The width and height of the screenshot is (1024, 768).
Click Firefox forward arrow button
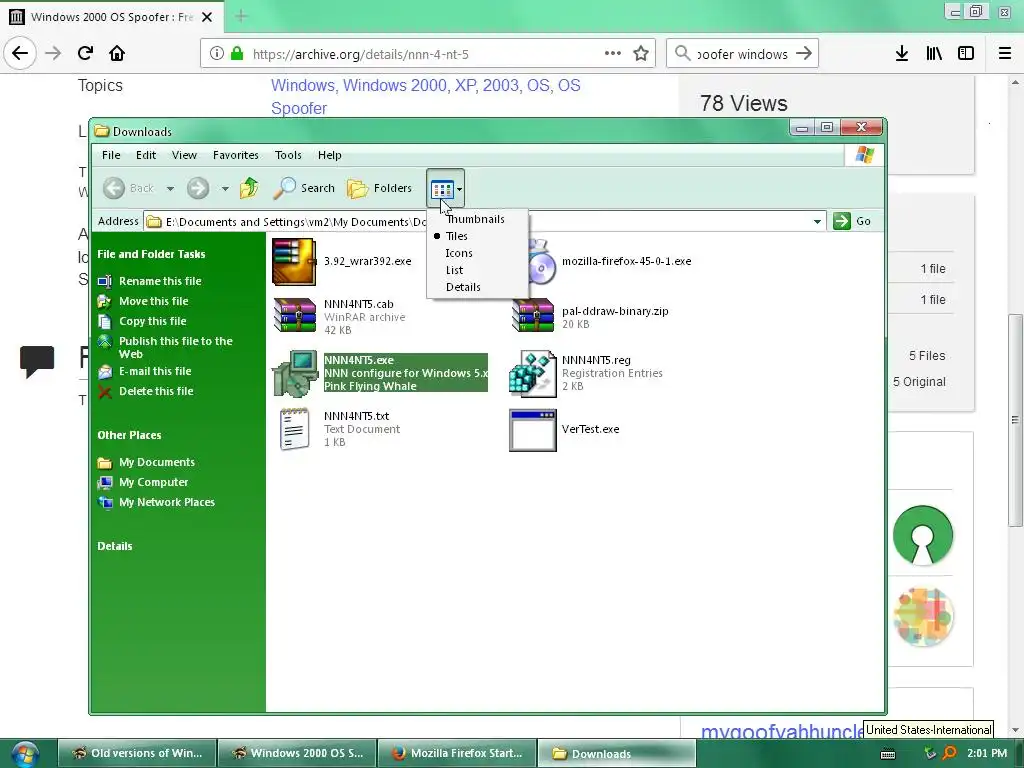(x=54, y=53)
